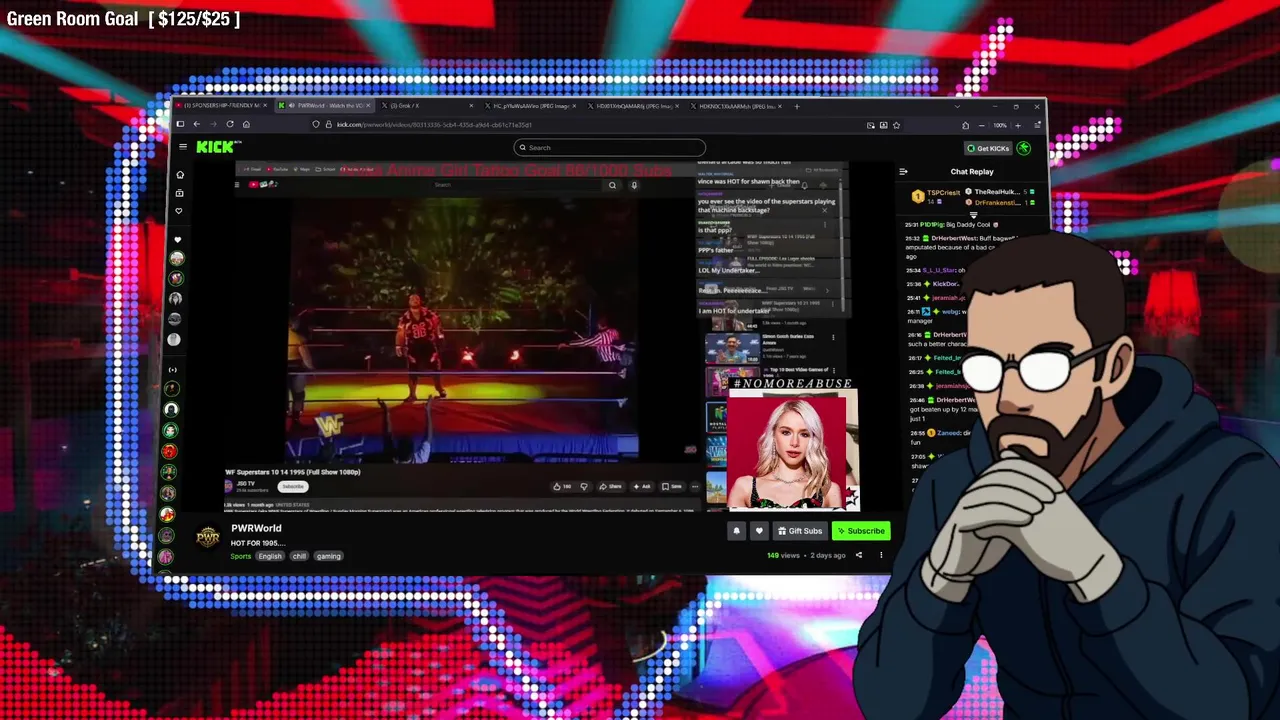Viewport: 1280px width, 720px height.
Task: Open the browse icon below sidebar Home
Action: point(180,193)
